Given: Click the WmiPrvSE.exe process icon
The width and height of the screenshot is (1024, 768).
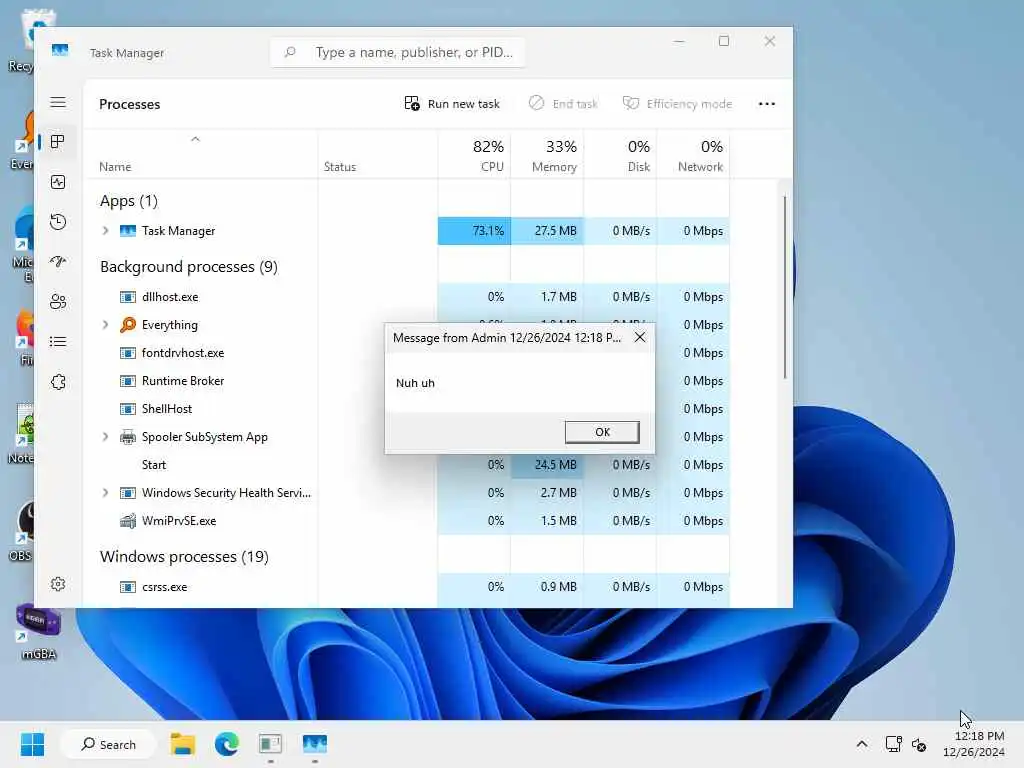Looking at the screenshot, I should click(x=128, y=521).
